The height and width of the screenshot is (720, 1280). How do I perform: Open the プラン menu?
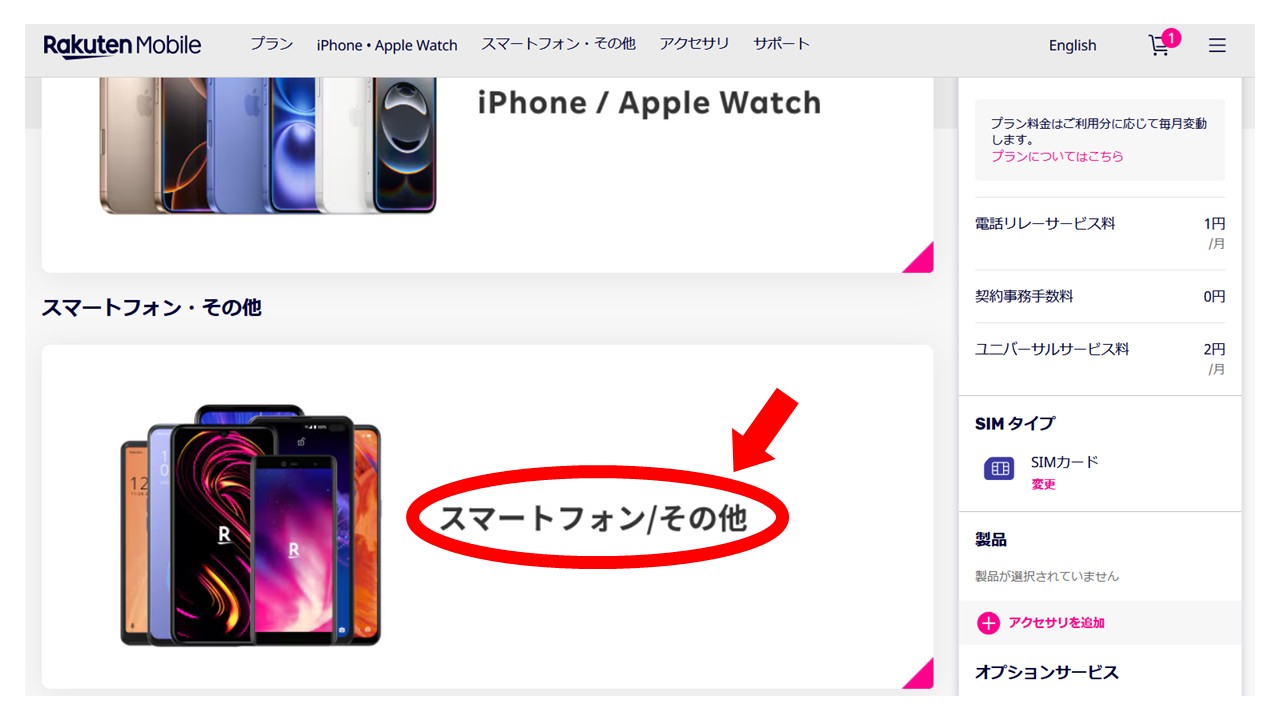[x=271, y=44]
